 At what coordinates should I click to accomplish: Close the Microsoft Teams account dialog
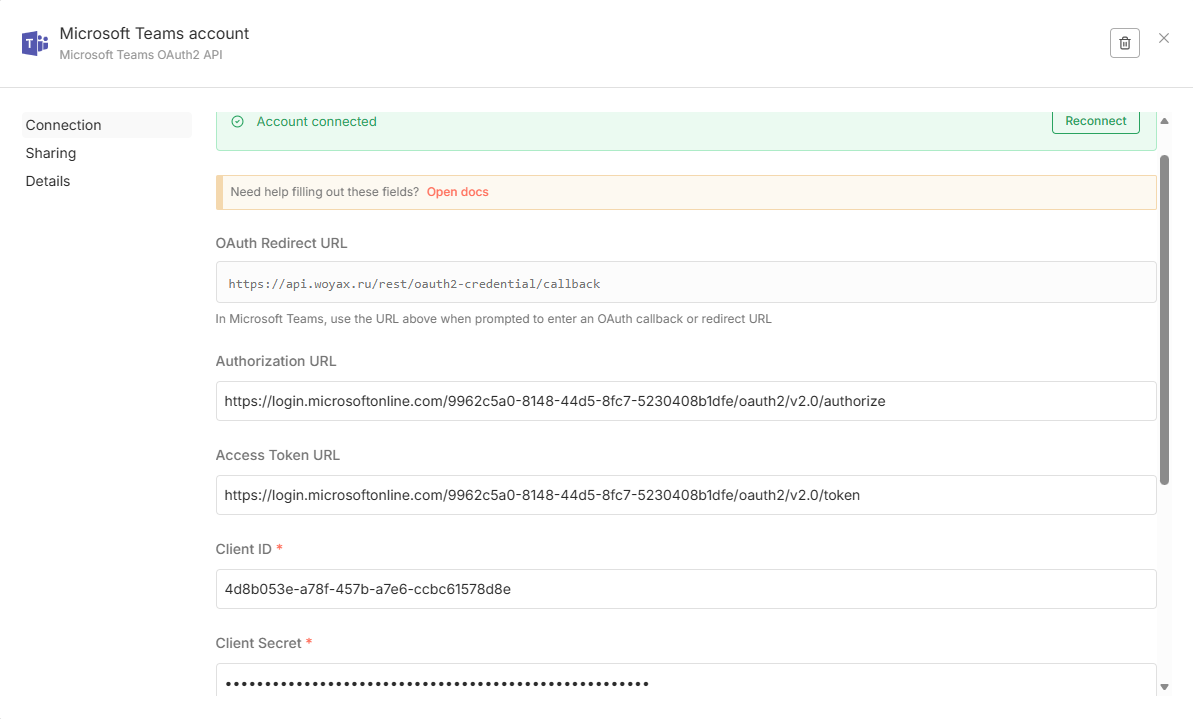pos(1164,38)
